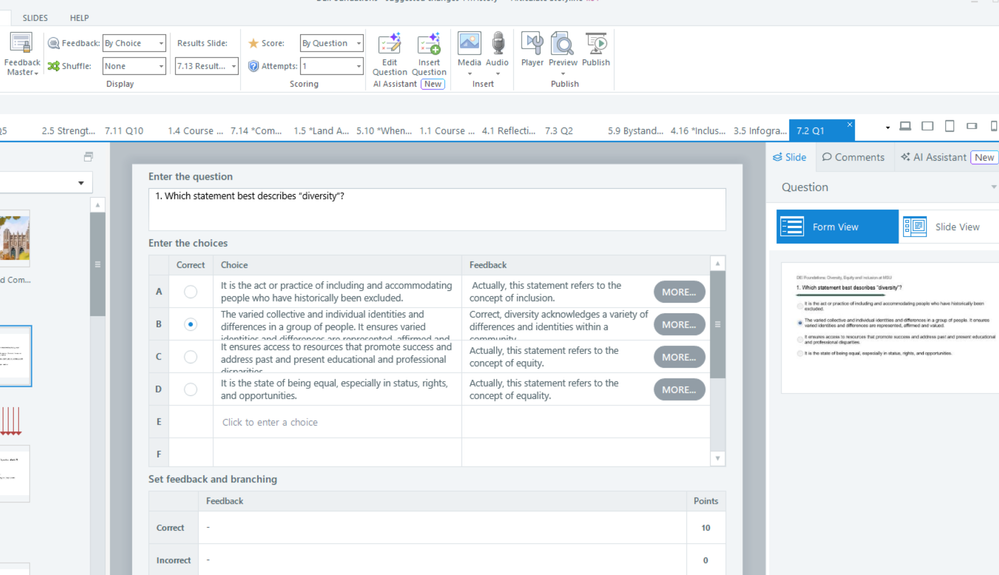Open the Score 'By Question' dropdown
This screenshot has width=999, height=575.
(x=331, y=43)
